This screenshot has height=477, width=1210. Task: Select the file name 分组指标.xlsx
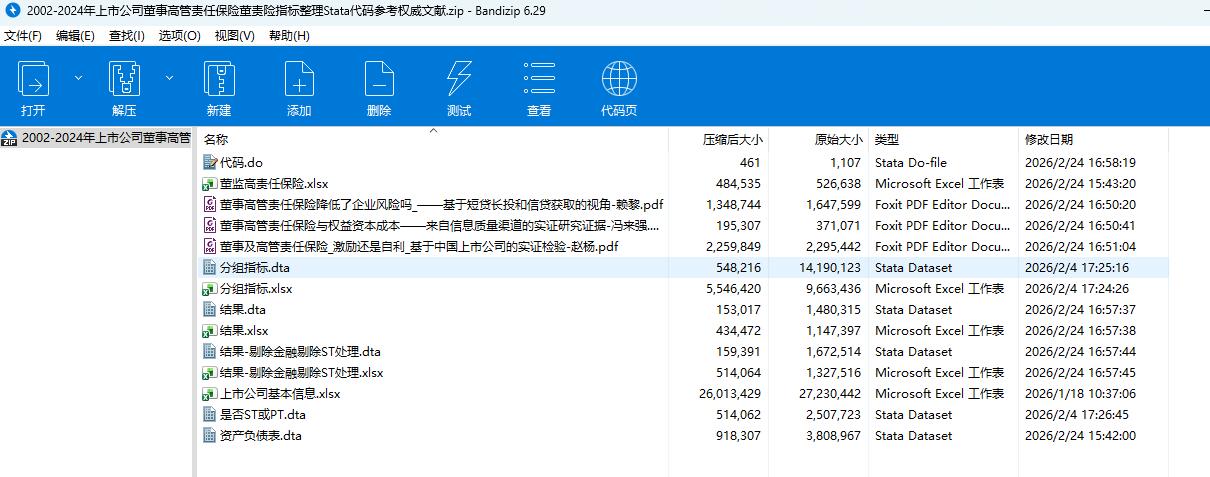(256, 288)
